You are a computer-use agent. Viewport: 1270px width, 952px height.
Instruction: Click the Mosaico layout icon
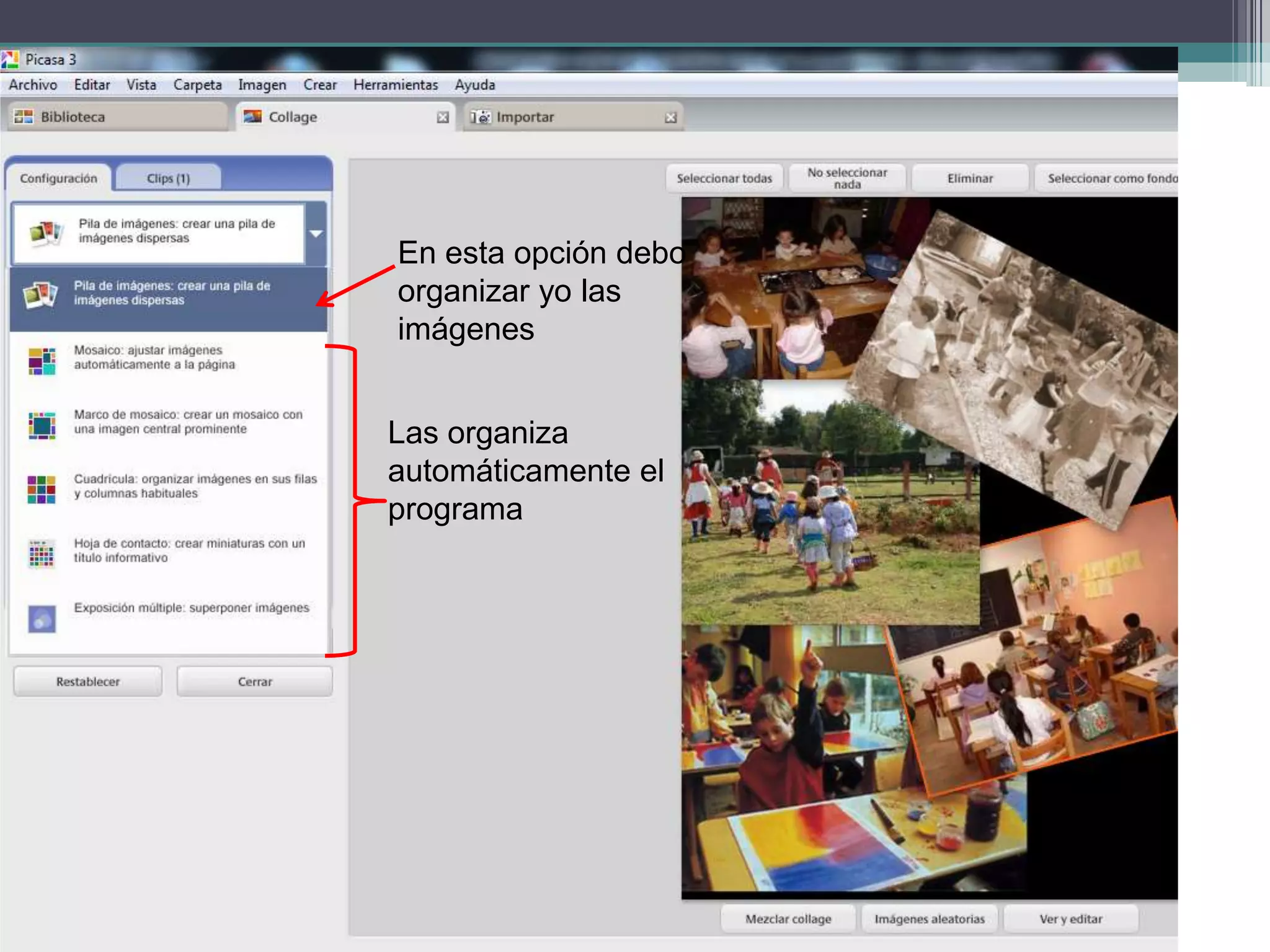pyautogui.click(x=42, y=361)
